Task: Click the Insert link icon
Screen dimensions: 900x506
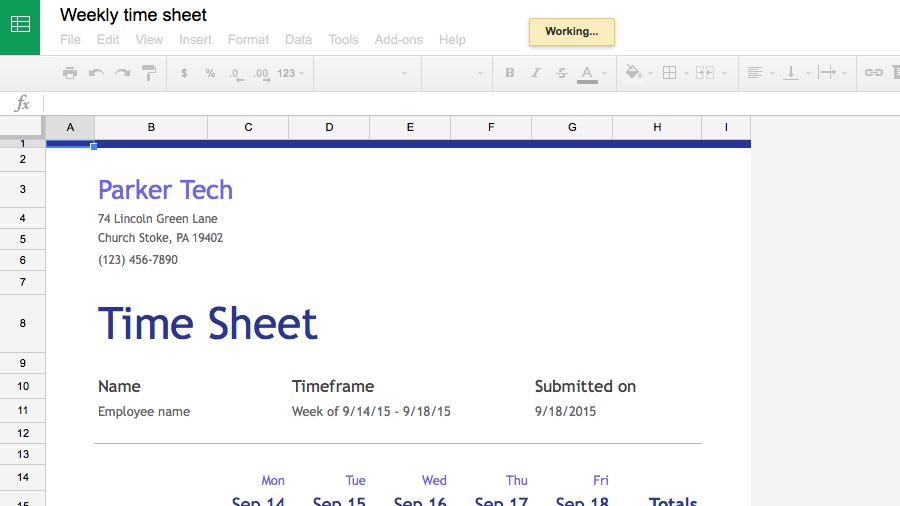Action: click(x=874, y=73)
